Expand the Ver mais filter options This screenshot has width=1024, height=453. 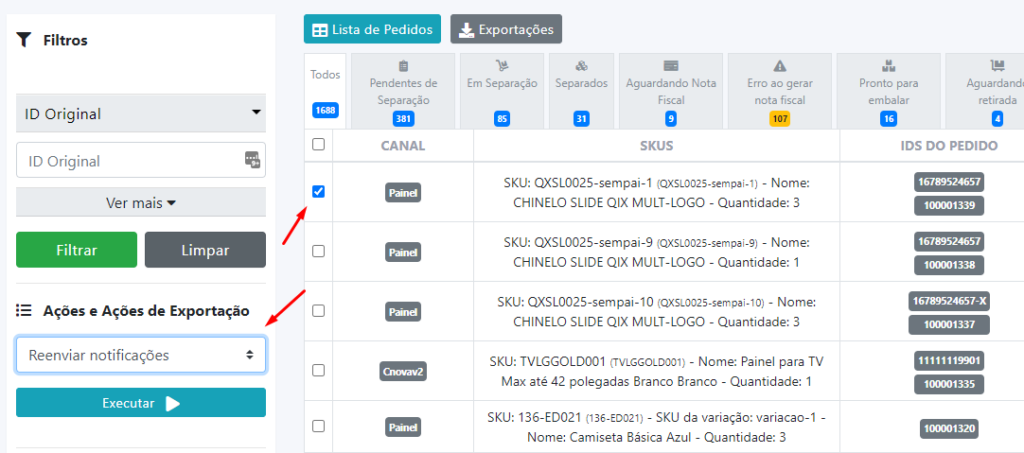pos(141,203)
